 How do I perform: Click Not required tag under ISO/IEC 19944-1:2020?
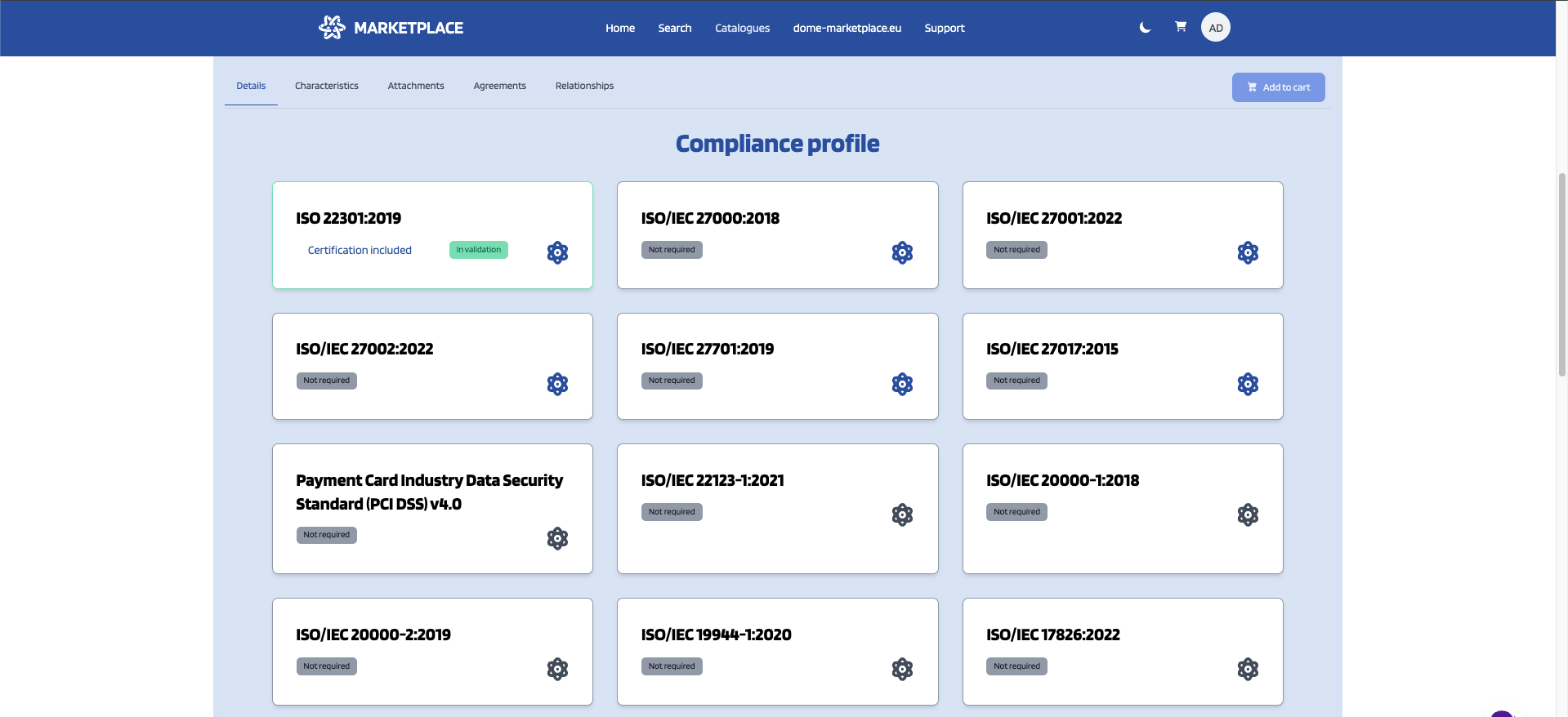coord(672,666)
